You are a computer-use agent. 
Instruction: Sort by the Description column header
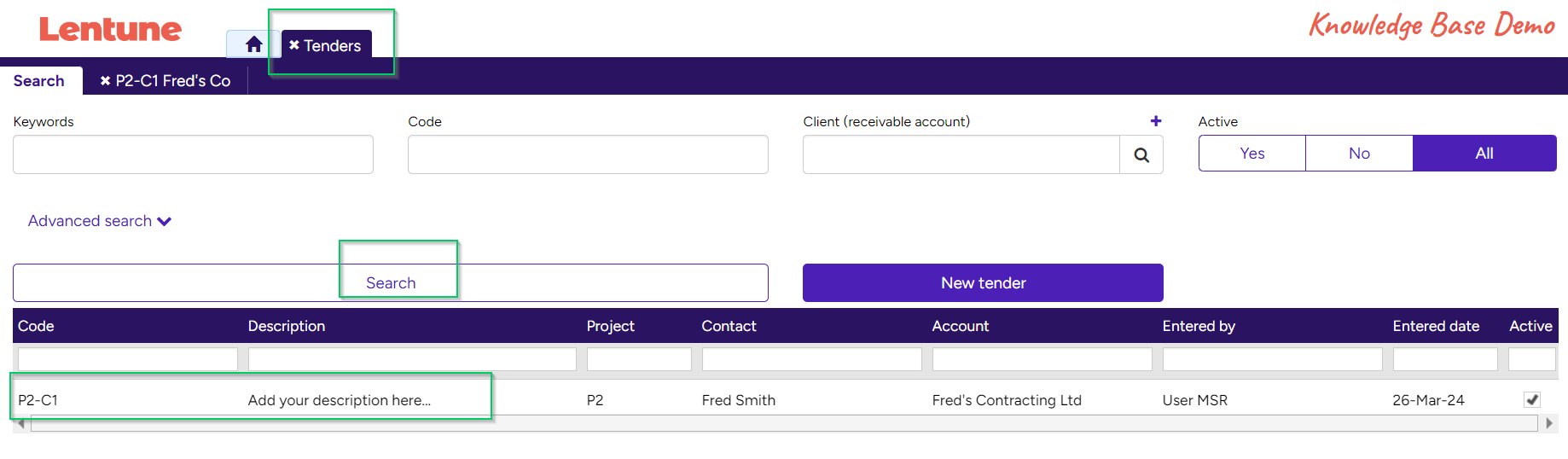(x=287, y=326)
